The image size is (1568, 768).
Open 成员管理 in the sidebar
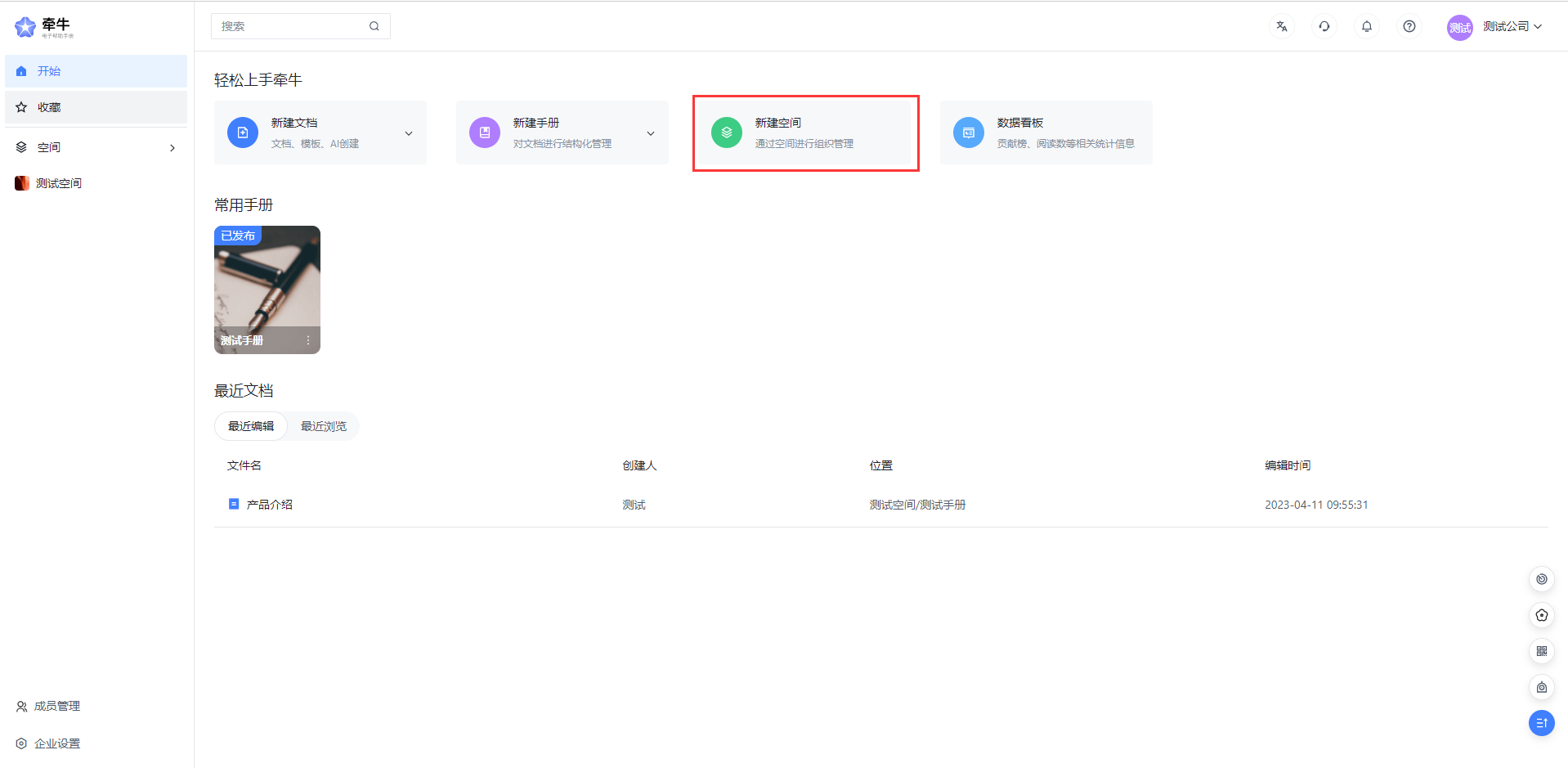pyautogui.click(x=56, y=706)
